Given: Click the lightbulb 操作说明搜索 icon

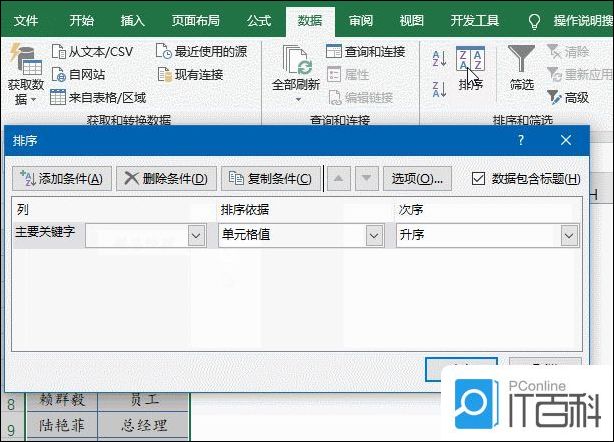Looking at the screenshot, I should pos(535,22).
